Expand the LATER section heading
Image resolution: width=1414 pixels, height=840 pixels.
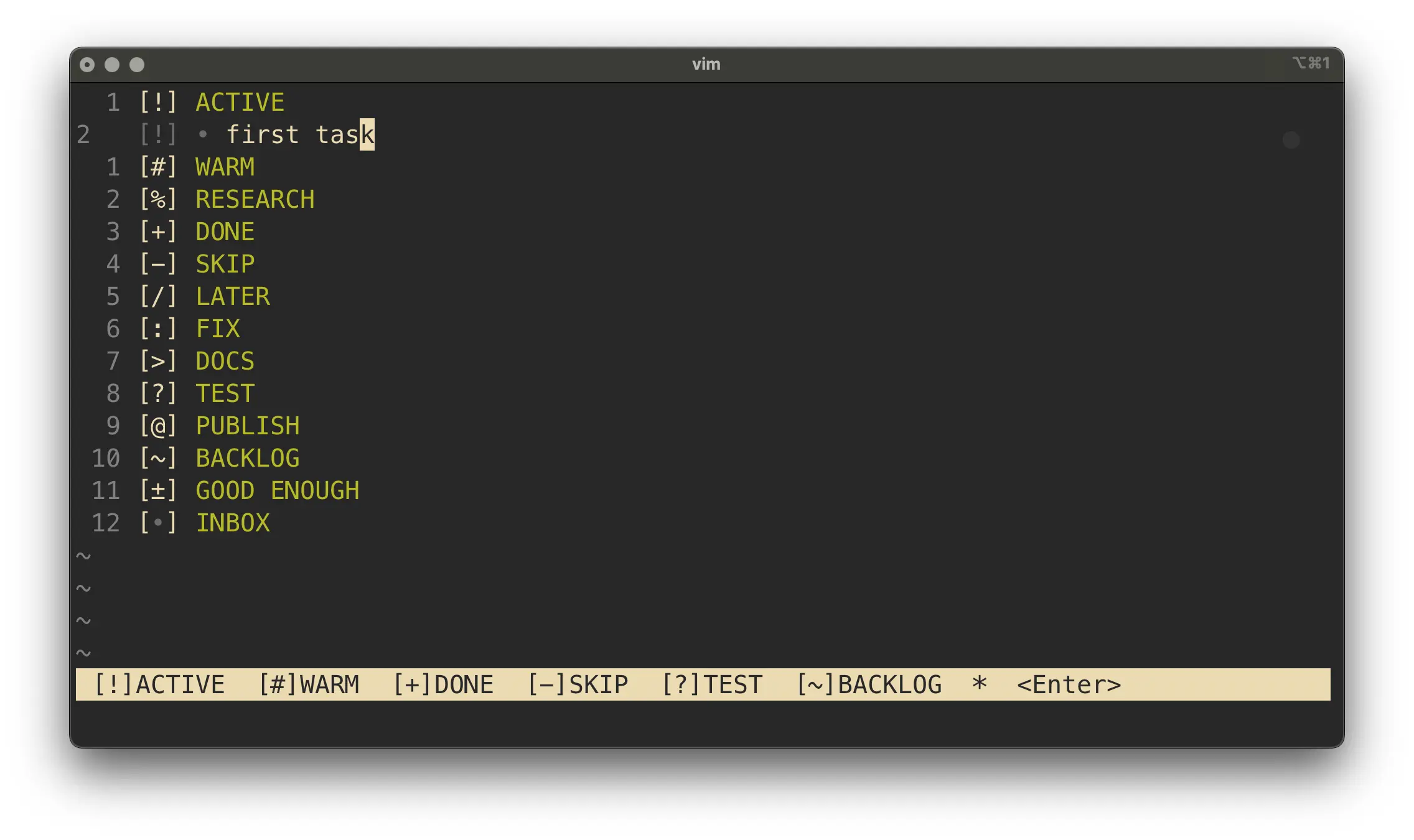pyautogui.click(x=233, y=296)
